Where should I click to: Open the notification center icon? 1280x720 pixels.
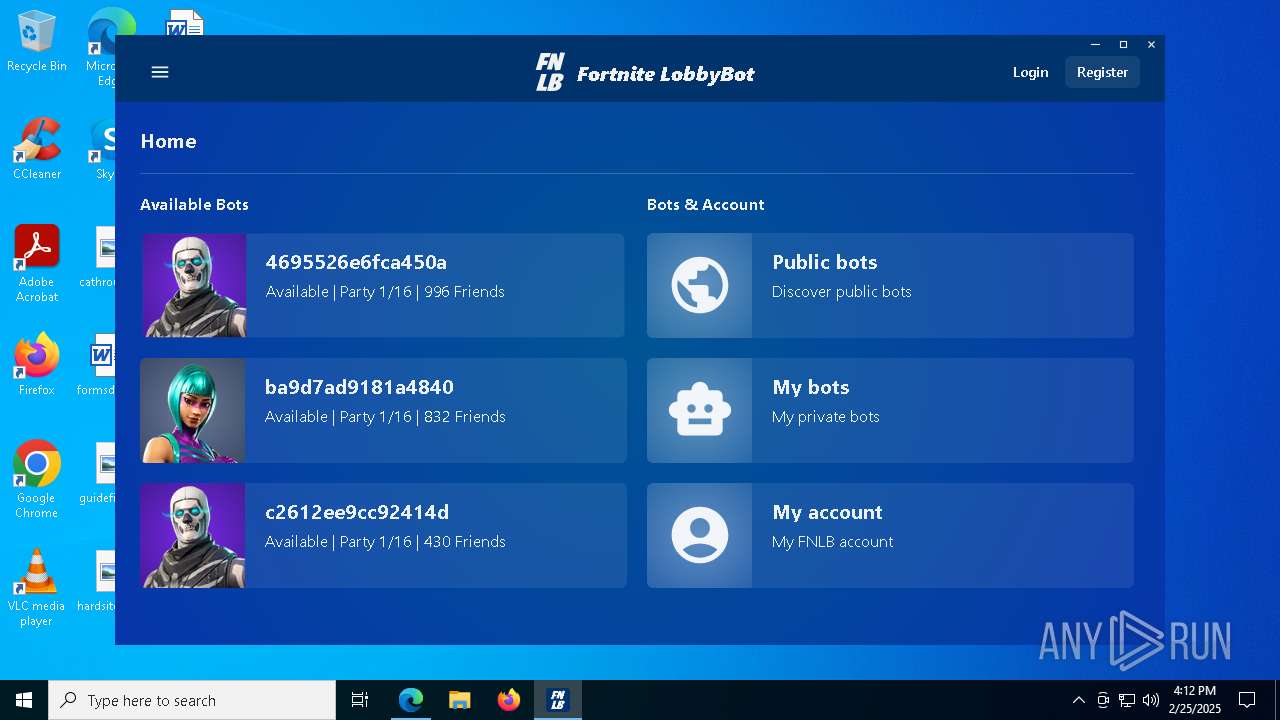pos(1247,700)
